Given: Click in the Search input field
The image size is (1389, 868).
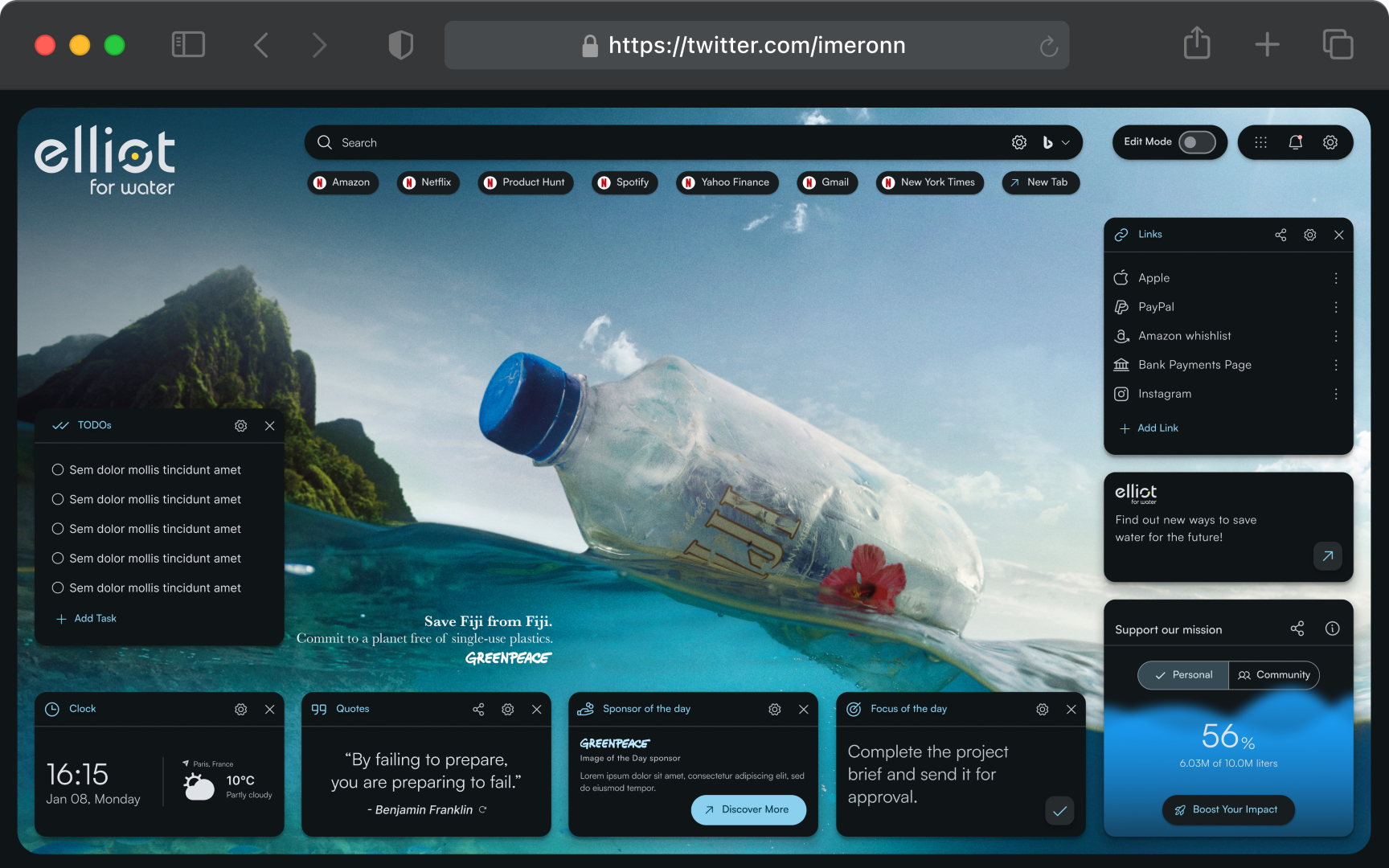Looking at the screenshot, I should 643,142.
